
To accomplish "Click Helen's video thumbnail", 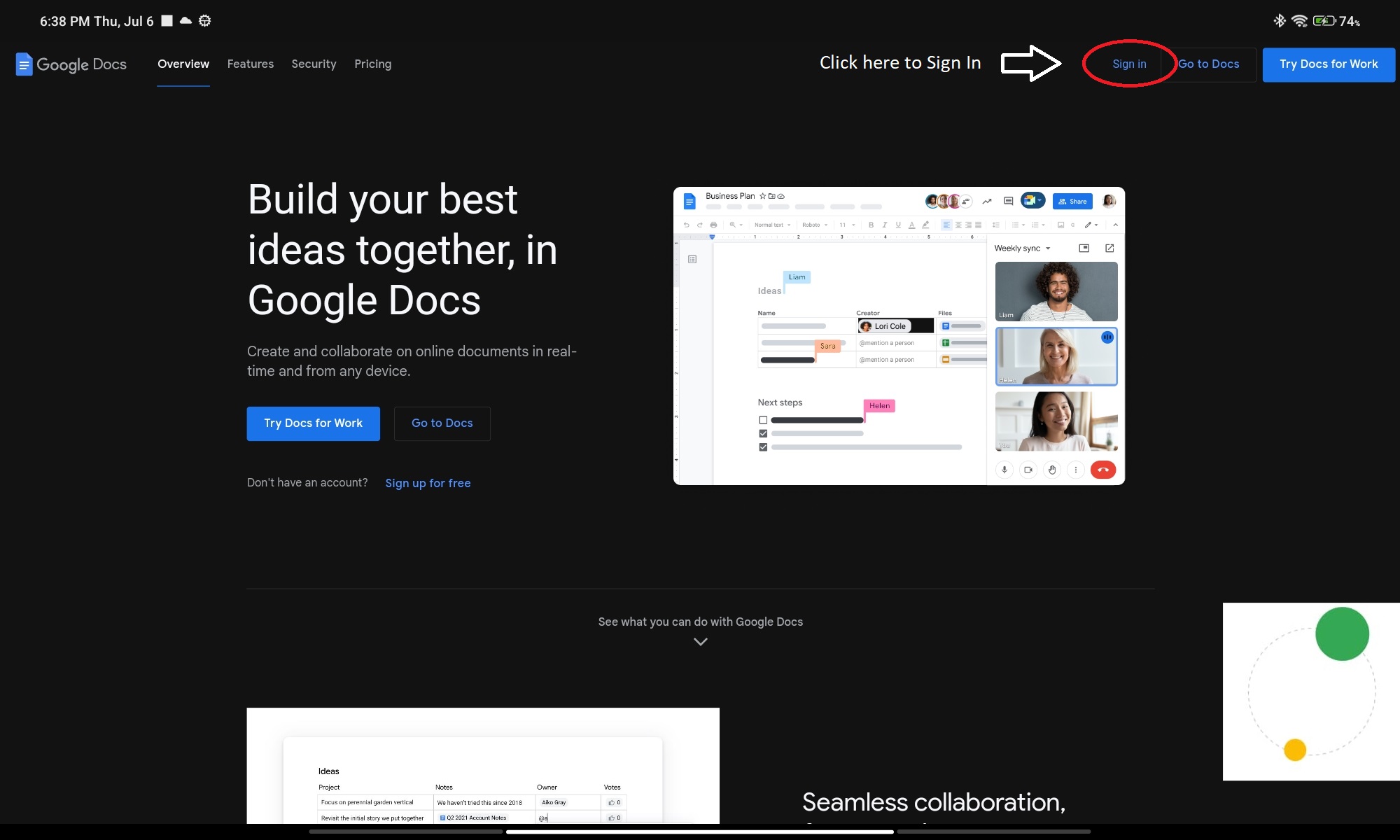I will point(1056,356).
